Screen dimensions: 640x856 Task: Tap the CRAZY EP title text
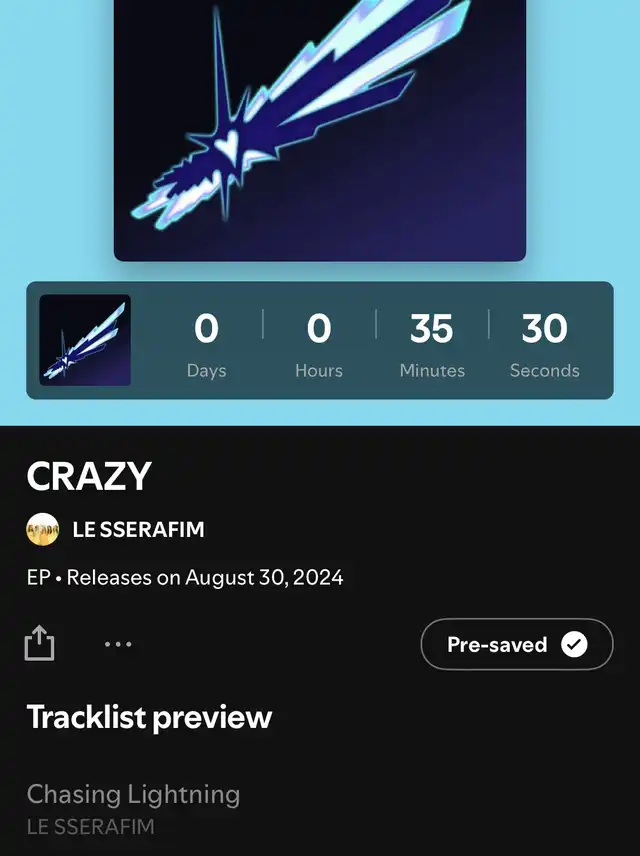[x=89, y=476]
